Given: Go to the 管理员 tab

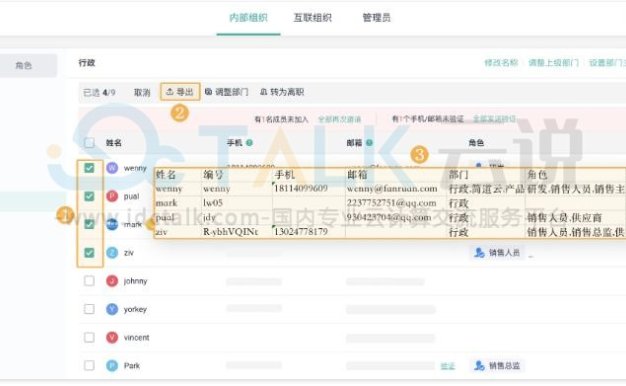Looking at the screenshot, I should coord(376,18).
